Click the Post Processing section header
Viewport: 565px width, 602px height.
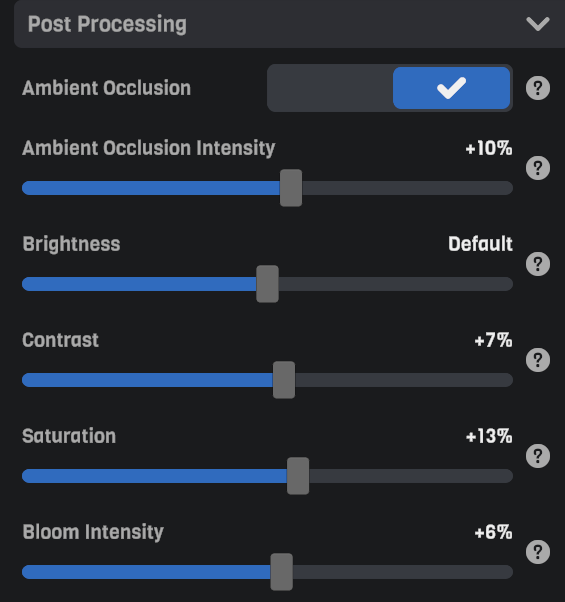[289, 24]
